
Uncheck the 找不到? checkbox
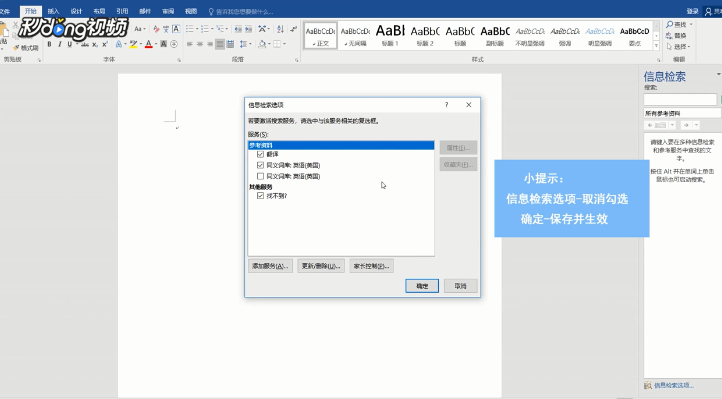click(x=260, y=196)
